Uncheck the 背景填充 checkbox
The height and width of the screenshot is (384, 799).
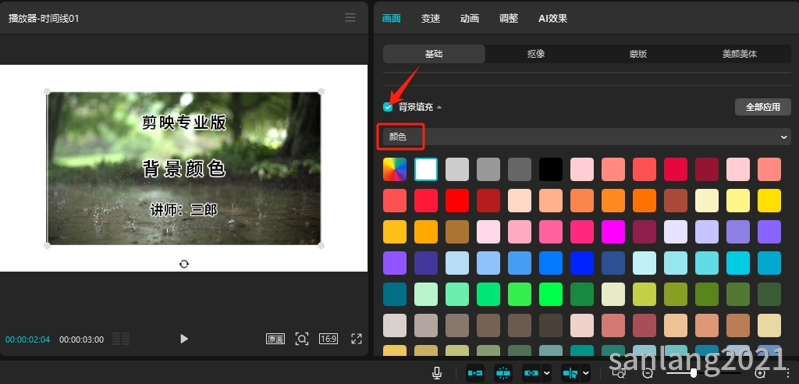388,107
